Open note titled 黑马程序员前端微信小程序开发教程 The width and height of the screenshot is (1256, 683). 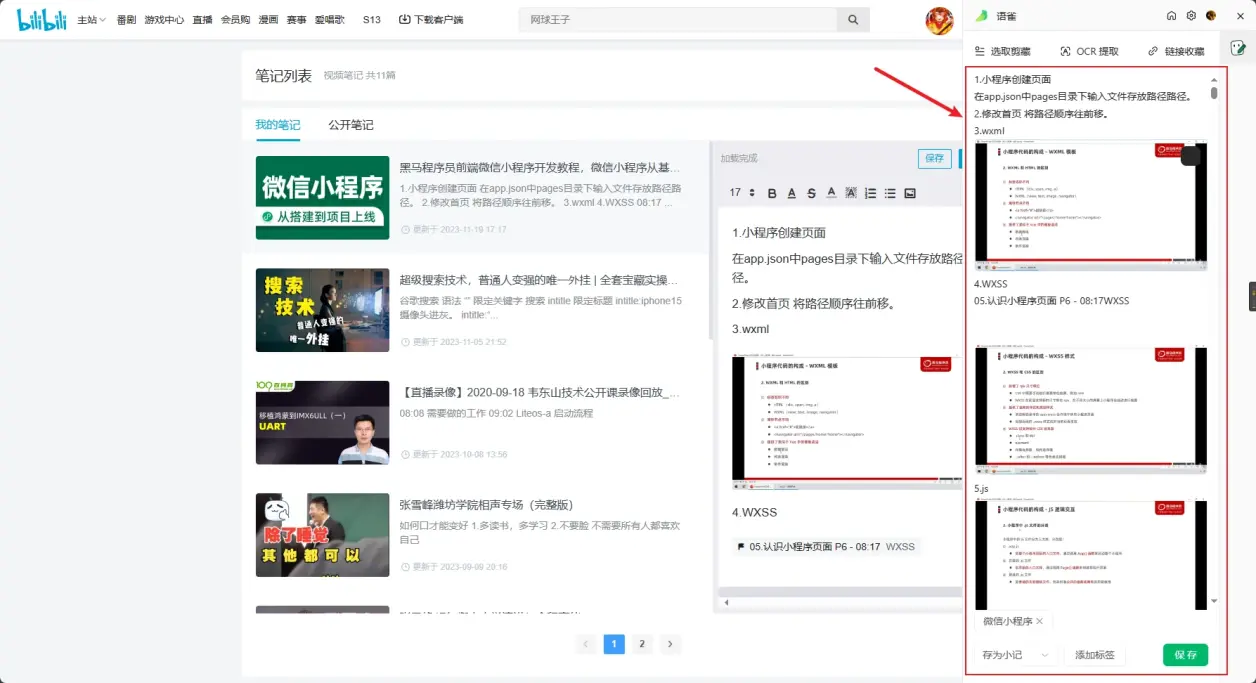540,167
